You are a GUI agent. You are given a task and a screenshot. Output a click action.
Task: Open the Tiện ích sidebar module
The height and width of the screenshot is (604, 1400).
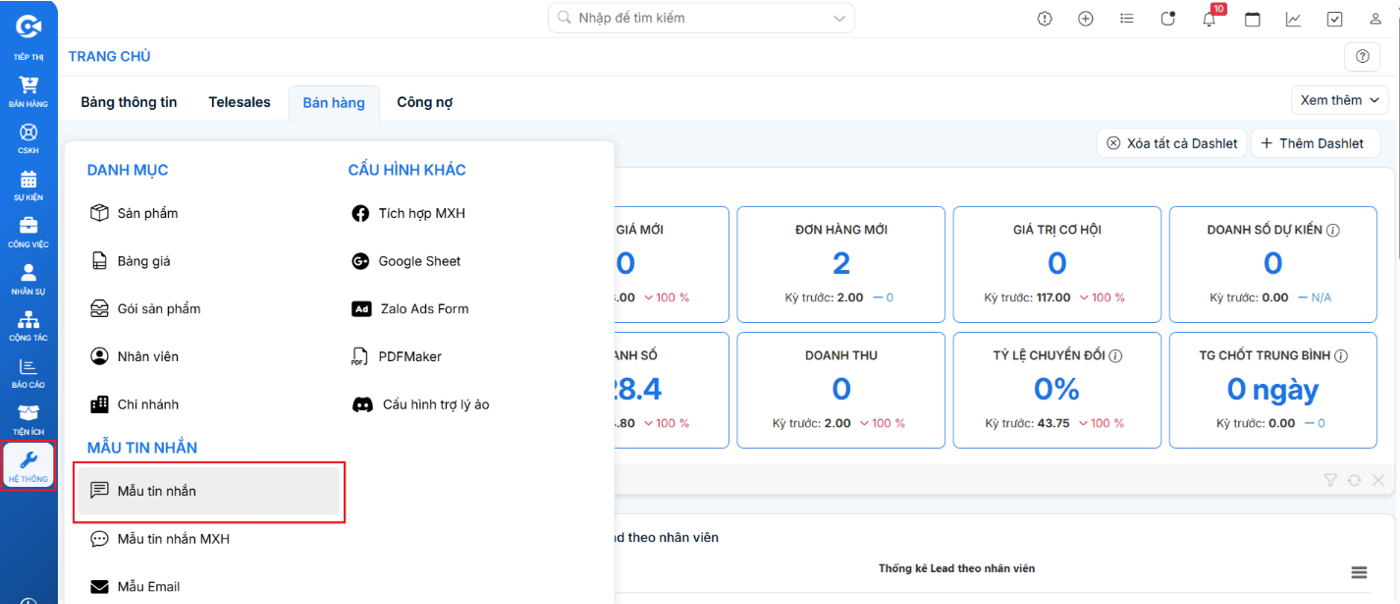pyautogui.click(x=28, y=419)
